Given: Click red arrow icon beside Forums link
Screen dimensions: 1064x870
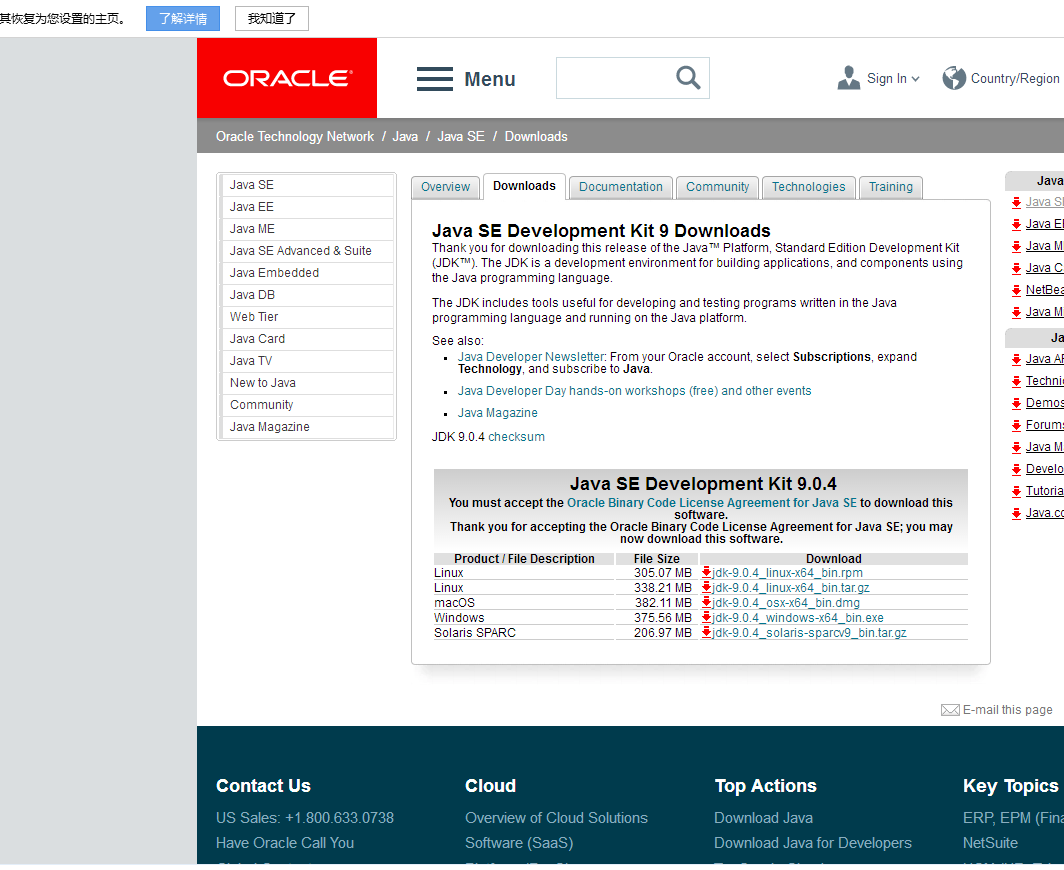Looking at the screenshot, I should coord(1016,425).
